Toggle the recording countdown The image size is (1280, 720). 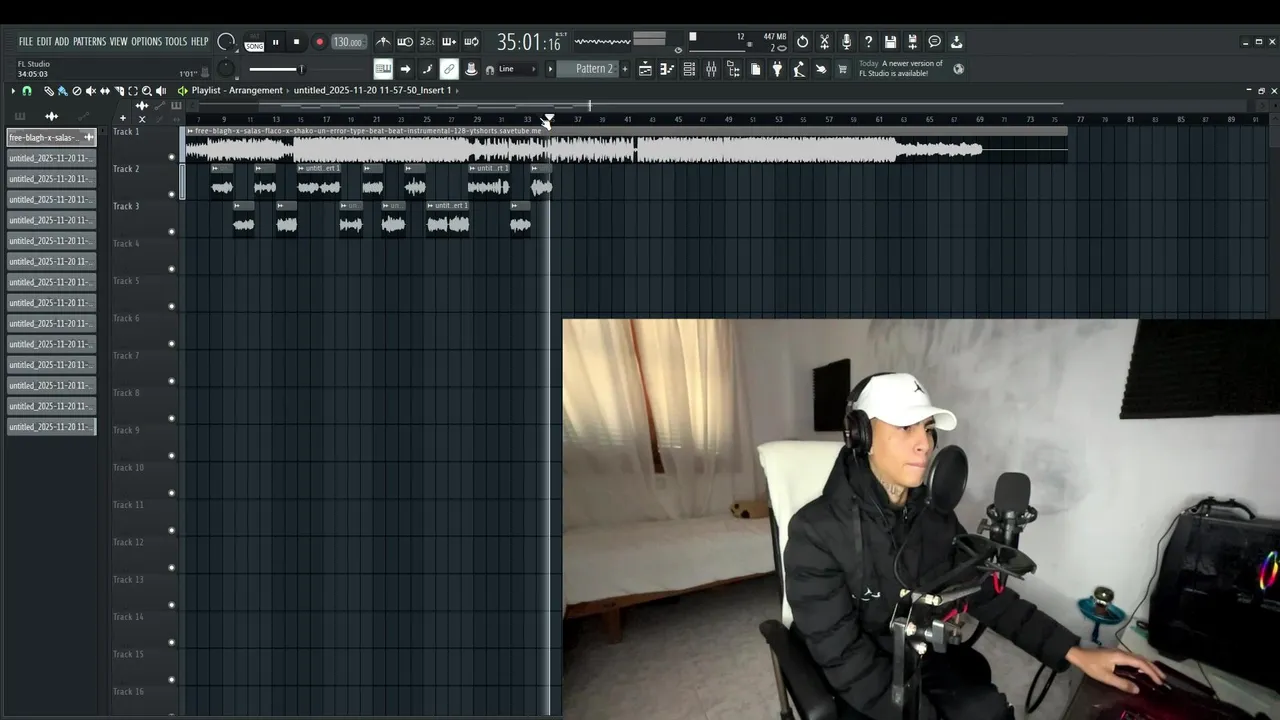click(427, 42)
